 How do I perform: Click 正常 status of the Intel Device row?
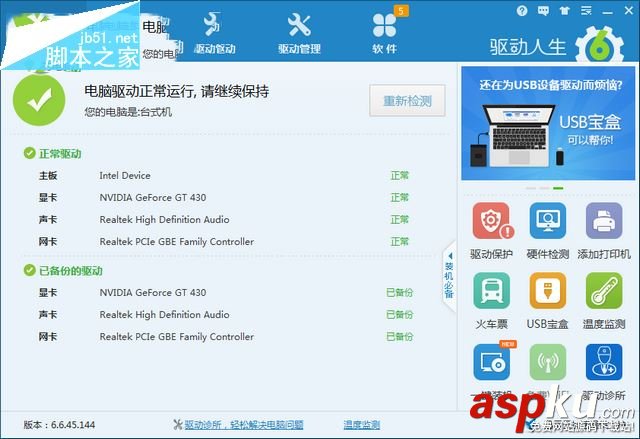pos(400,175)
